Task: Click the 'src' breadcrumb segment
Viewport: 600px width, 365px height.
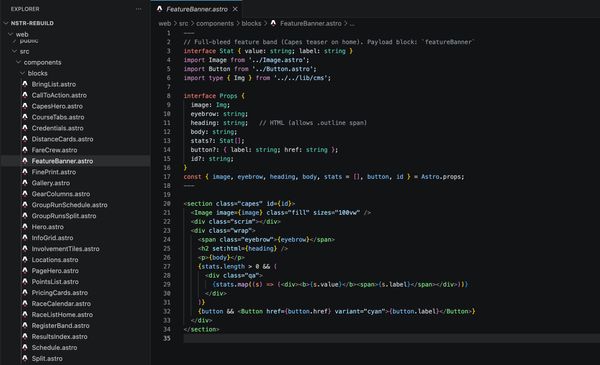Action: click(184, 23)
